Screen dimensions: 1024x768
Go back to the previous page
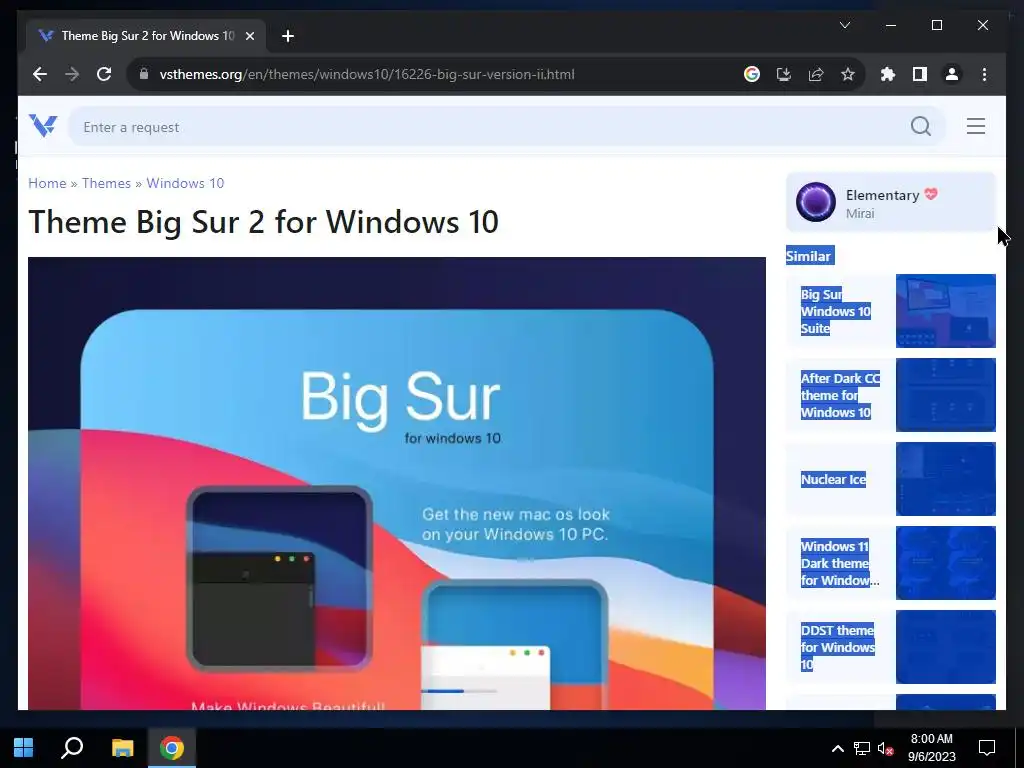point(40,74)
